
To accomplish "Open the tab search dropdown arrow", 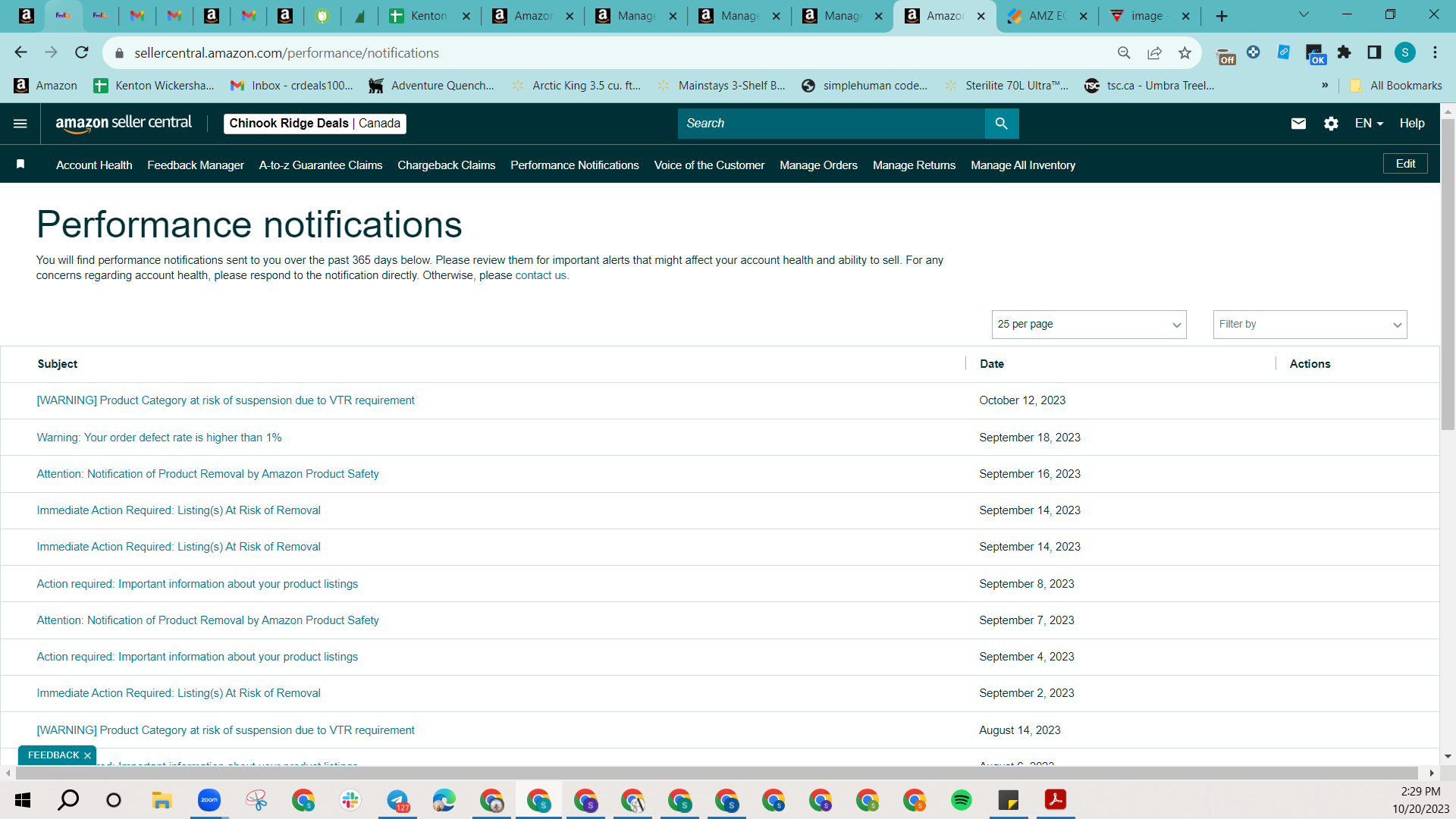I will pyautogui.click(x=1304, y=15).
